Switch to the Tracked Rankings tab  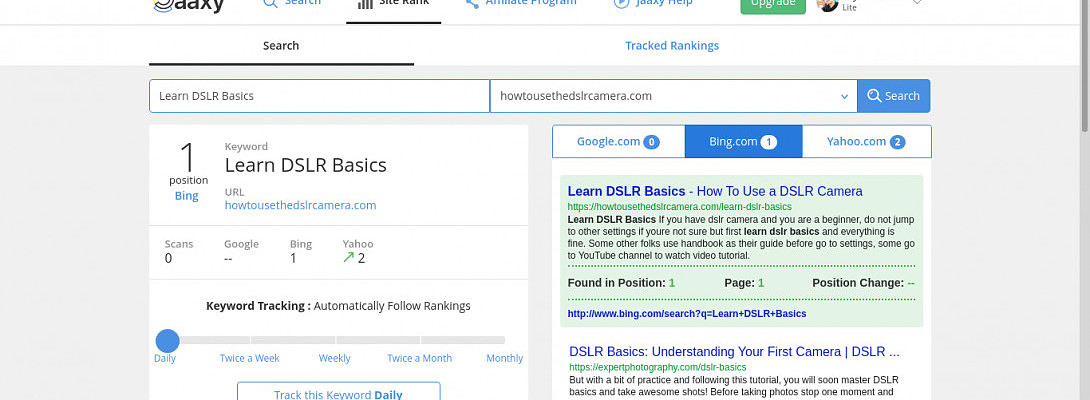coord(672,46)
